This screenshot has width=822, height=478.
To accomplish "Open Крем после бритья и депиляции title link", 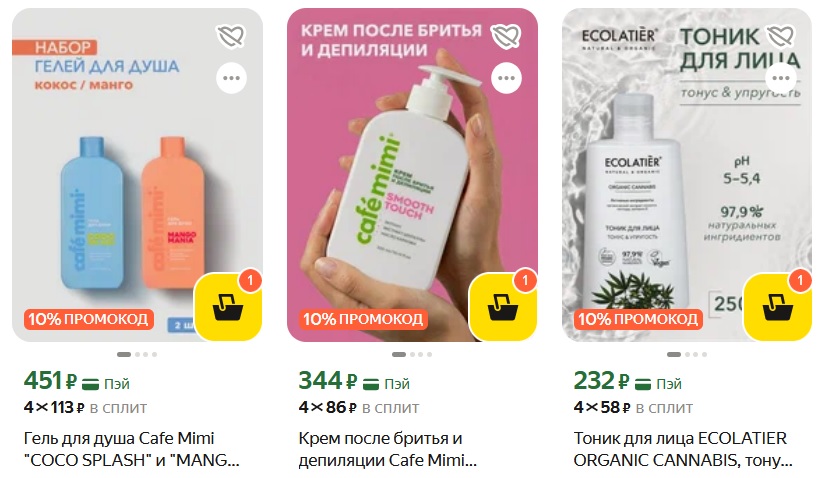I will point(388,449).
